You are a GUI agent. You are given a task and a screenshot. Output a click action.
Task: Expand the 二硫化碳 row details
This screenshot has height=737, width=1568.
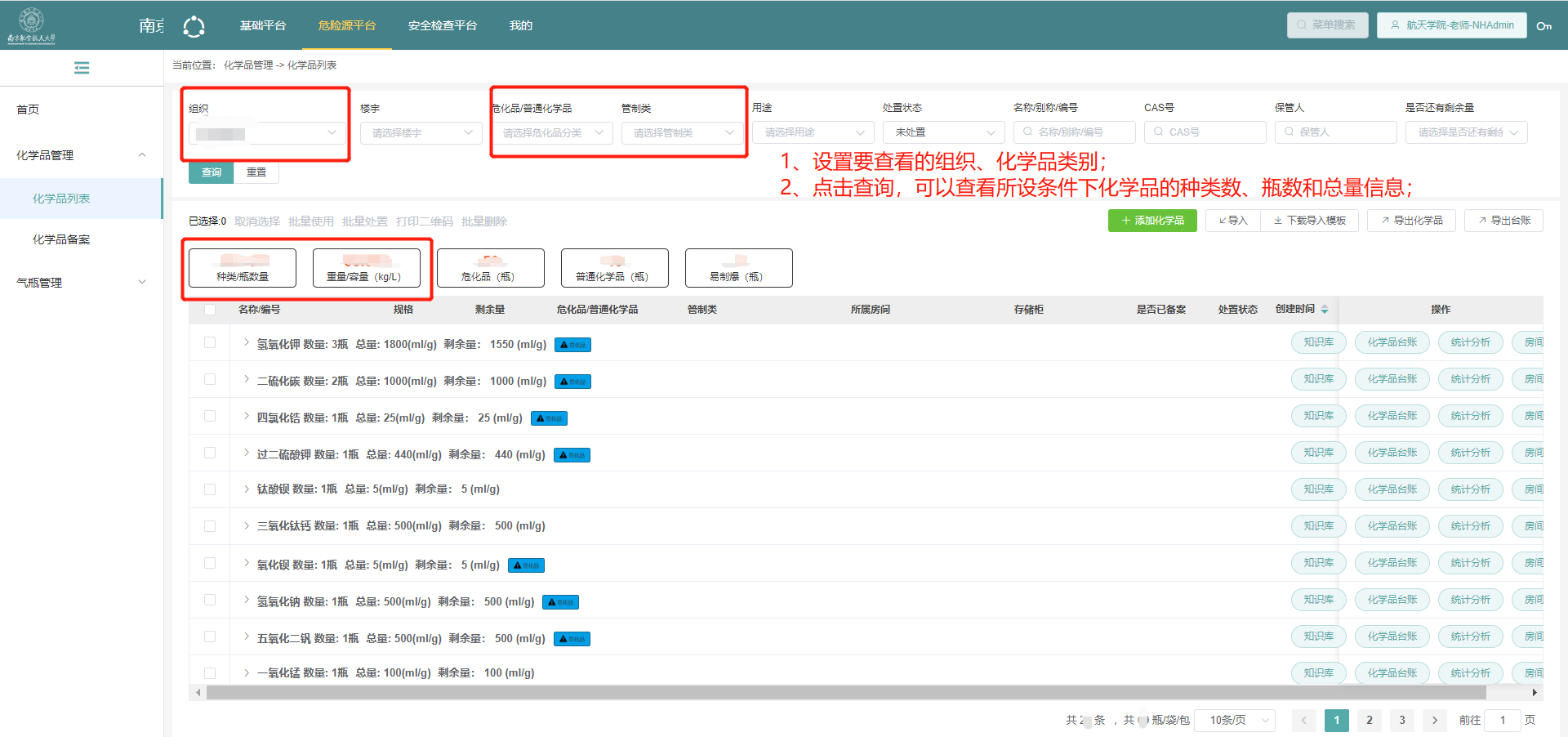point(247,380)
